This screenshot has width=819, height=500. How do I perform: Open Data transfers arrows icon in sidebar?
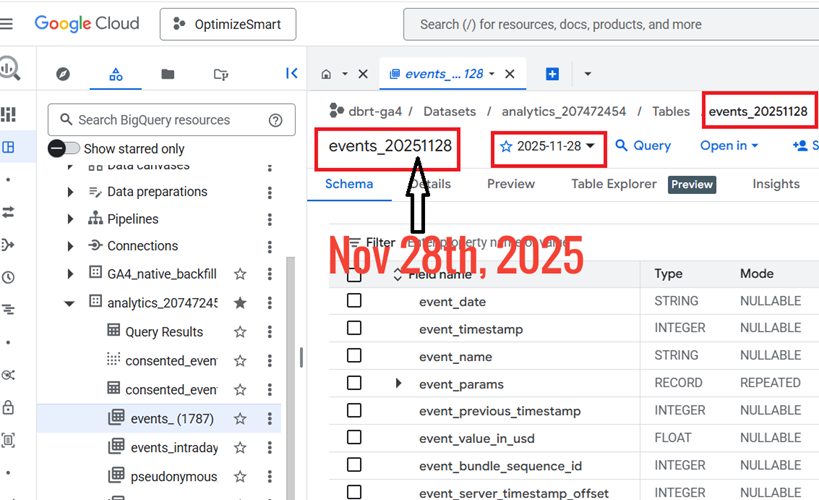tap(8, 212)
